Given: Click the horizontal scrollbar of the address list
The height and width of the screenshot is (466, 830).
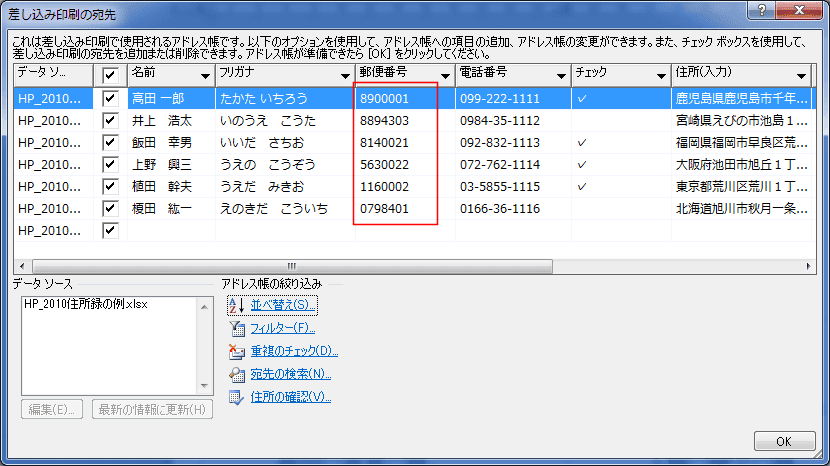Looking at the screenshot, I should coord(400,266).
